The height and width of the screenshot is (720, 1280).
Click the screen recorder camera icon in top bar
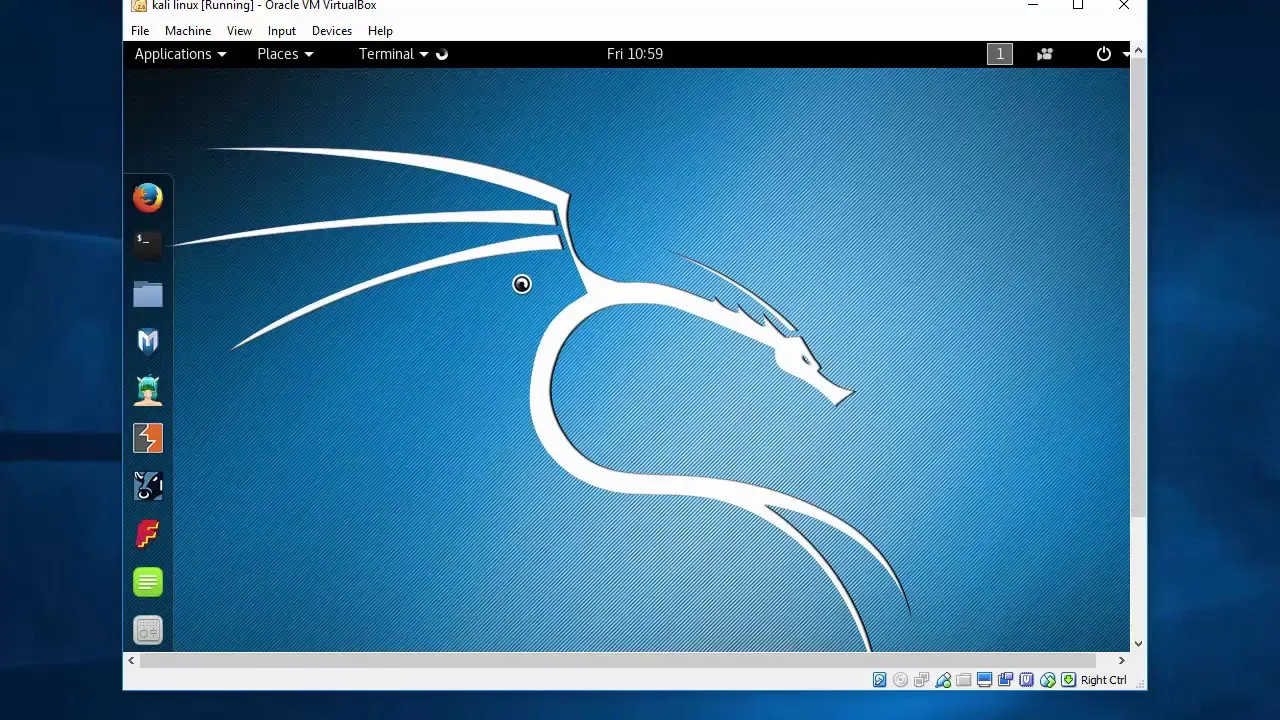click(1045, 54)
